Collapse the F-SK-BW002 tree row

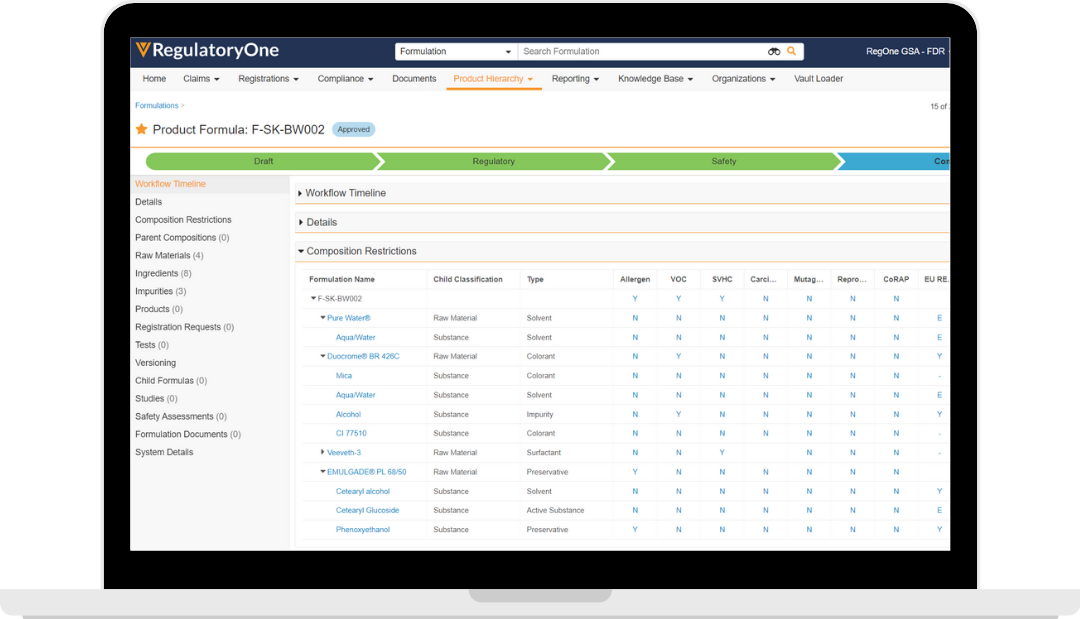point(313,298)
